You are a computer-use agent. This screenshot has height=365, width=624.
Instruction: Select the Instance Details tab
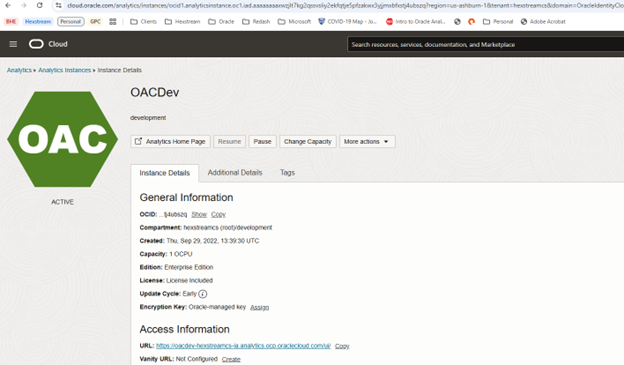coord(164,173)
